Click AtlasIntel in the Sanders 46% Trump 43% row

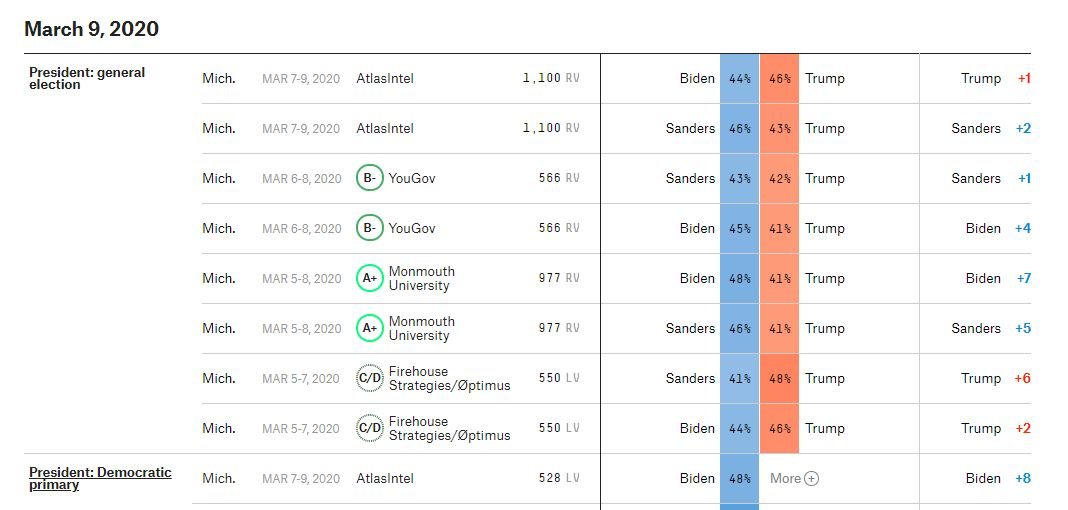pyautogui.click(x=385, y=128)
